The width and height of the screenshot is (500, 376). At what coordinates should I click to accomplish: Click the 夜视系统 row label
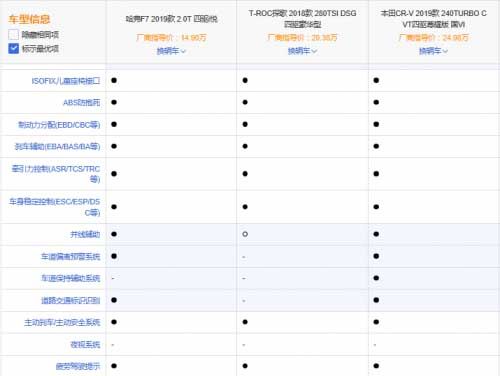(85, 344)
